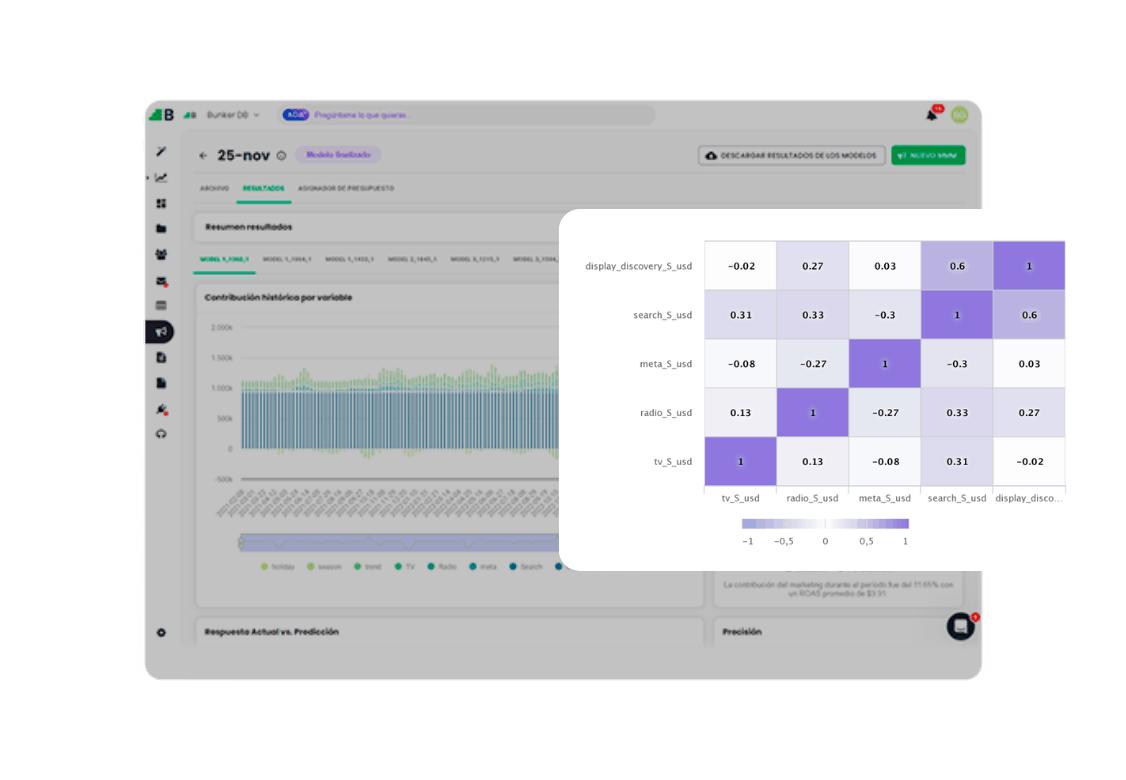Expand the analytics sidebar submenu arrow

click(x=148, y=177)
